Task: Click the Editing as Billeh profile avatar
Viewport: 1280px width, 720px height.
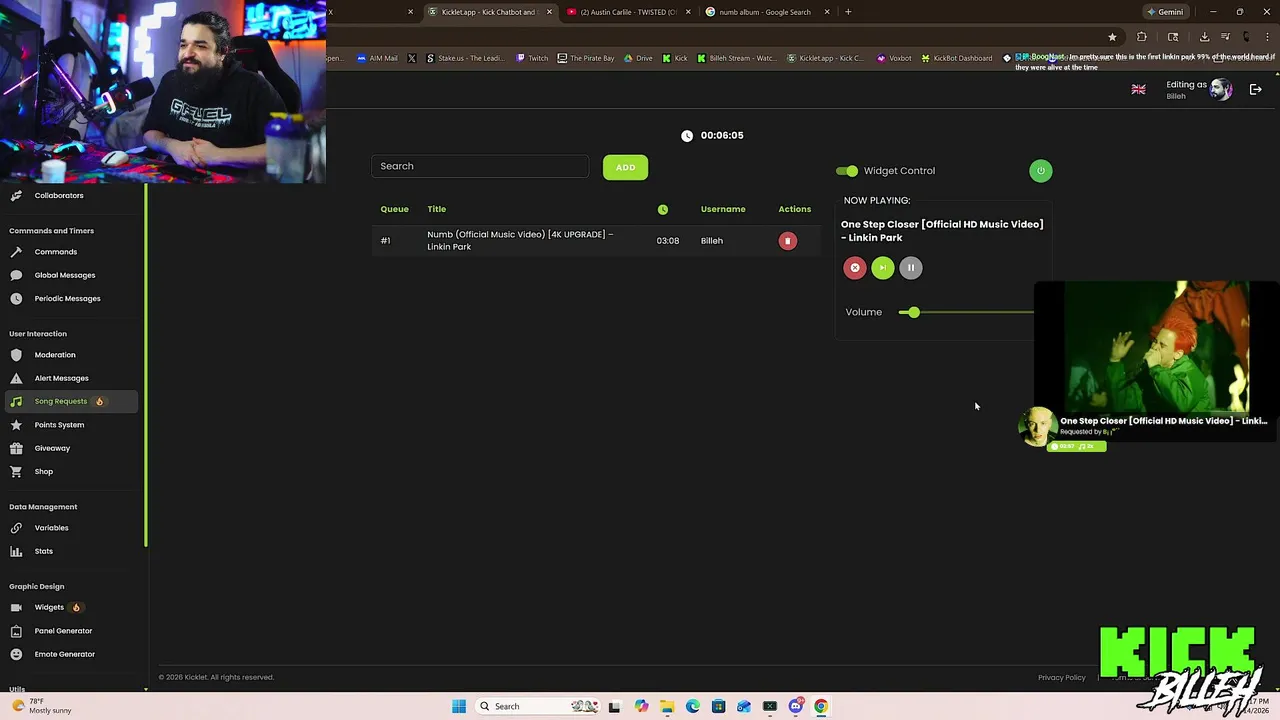Action: coord(1220,89)
